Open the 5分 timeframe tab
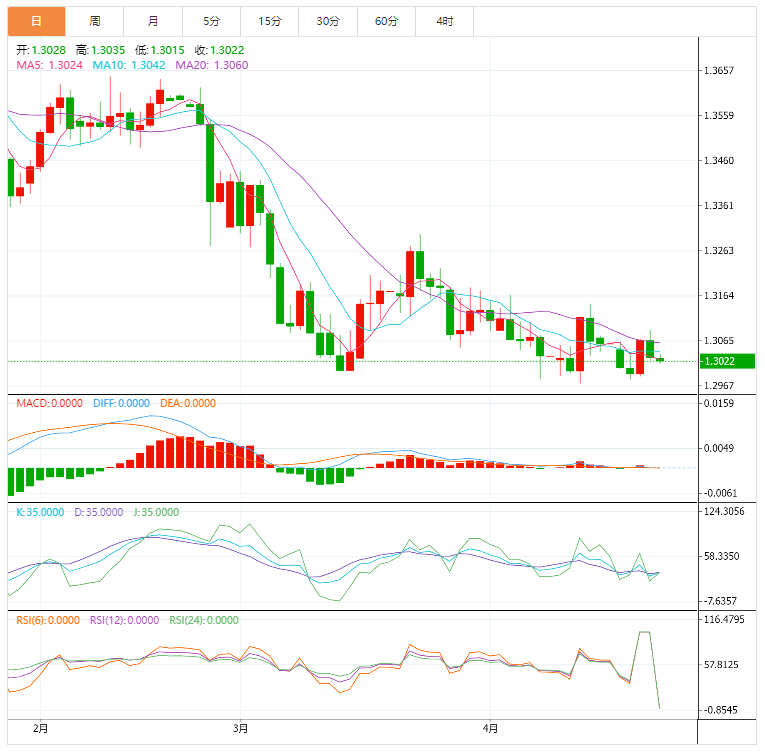The image size is (765, 752). pyautogui.click(x=211, y=21)
